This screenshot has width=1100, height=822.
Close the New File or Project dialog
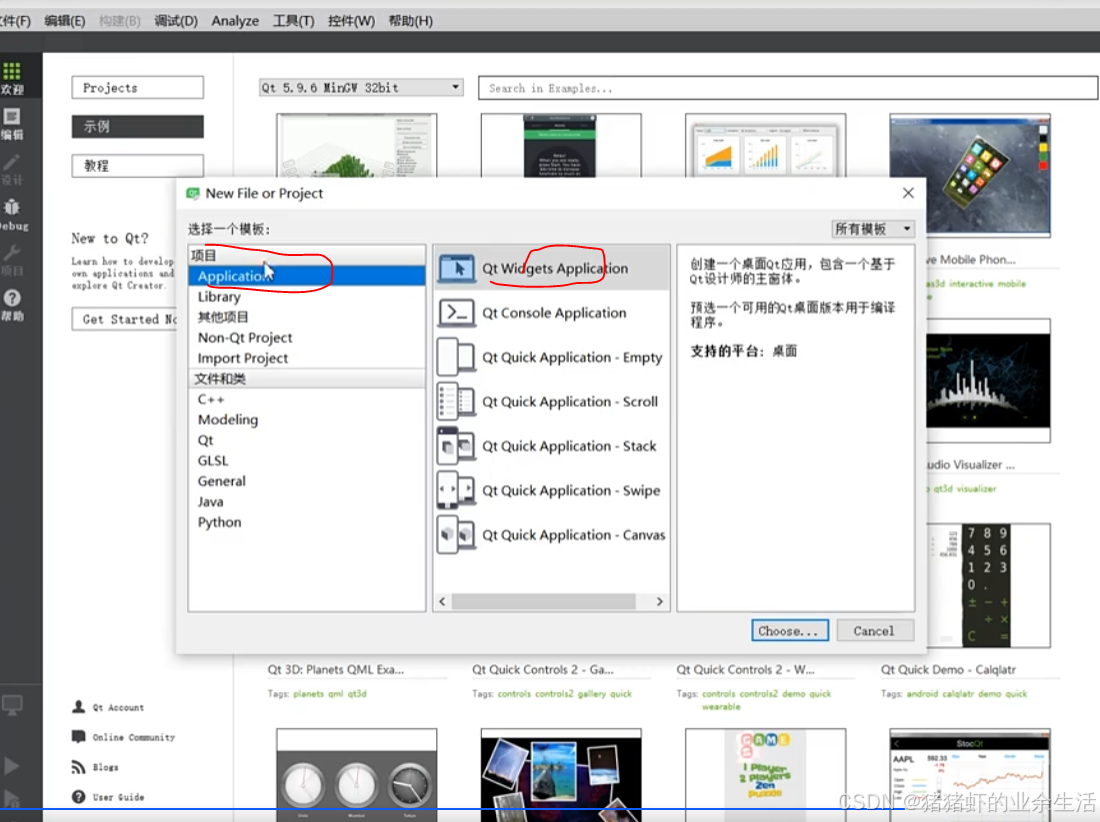pyautogui.click(x=908, y=193)
